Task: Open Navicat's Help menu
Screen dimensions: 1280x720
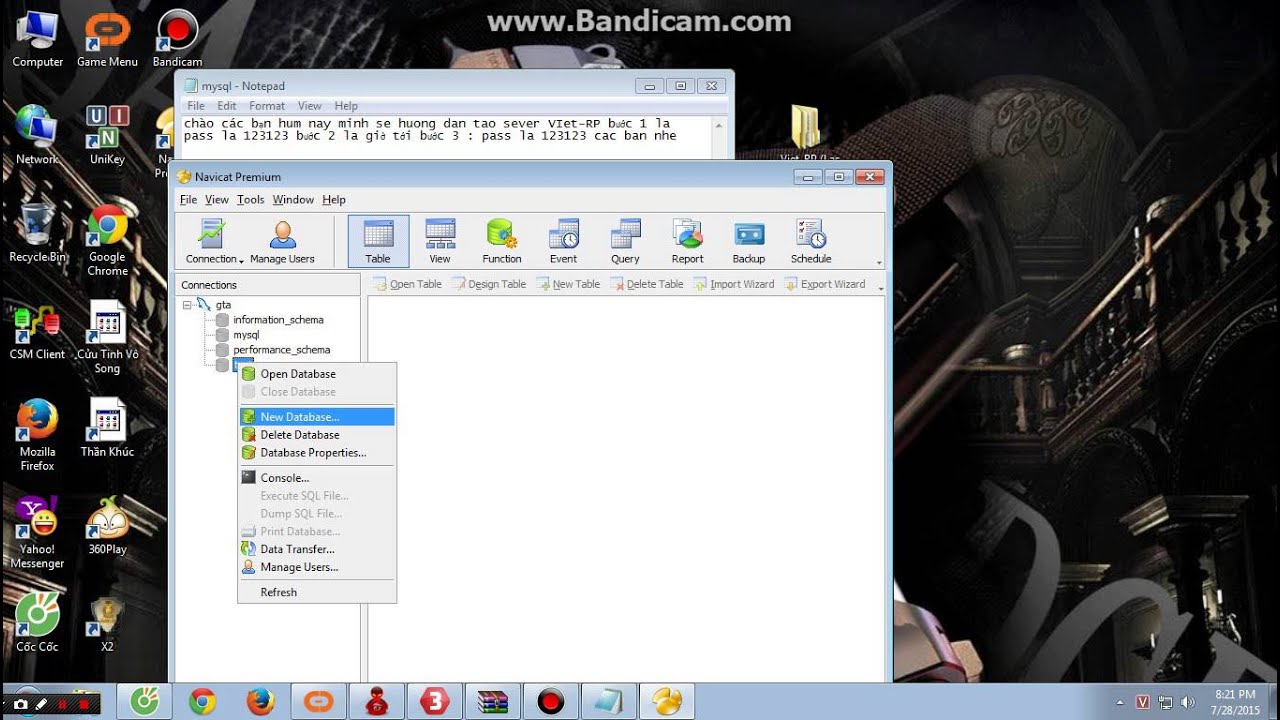Action: 334,200
